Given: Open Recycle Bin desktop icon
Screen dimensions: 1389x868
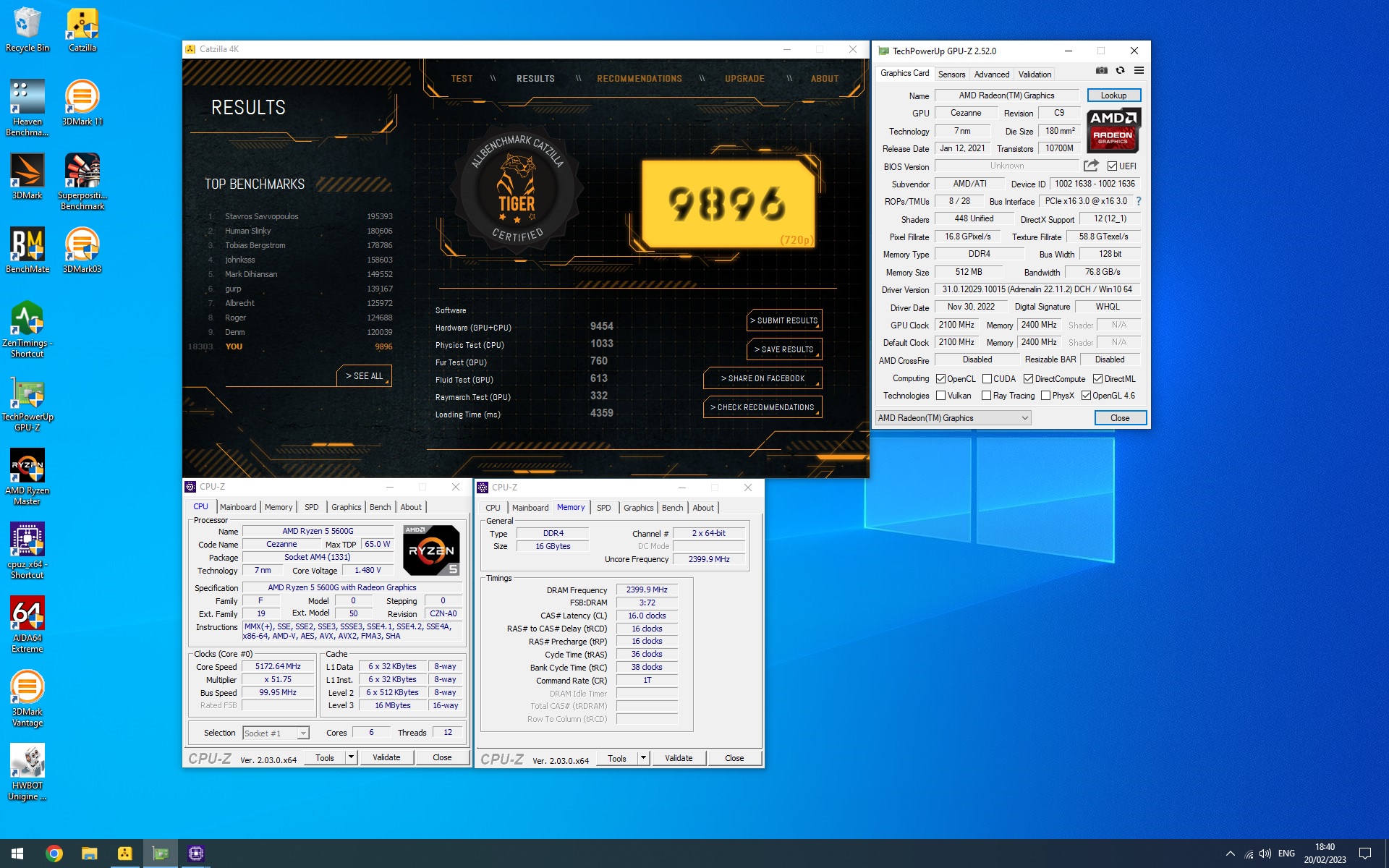Looking at the screenshot, I should (x=27, y=30).
